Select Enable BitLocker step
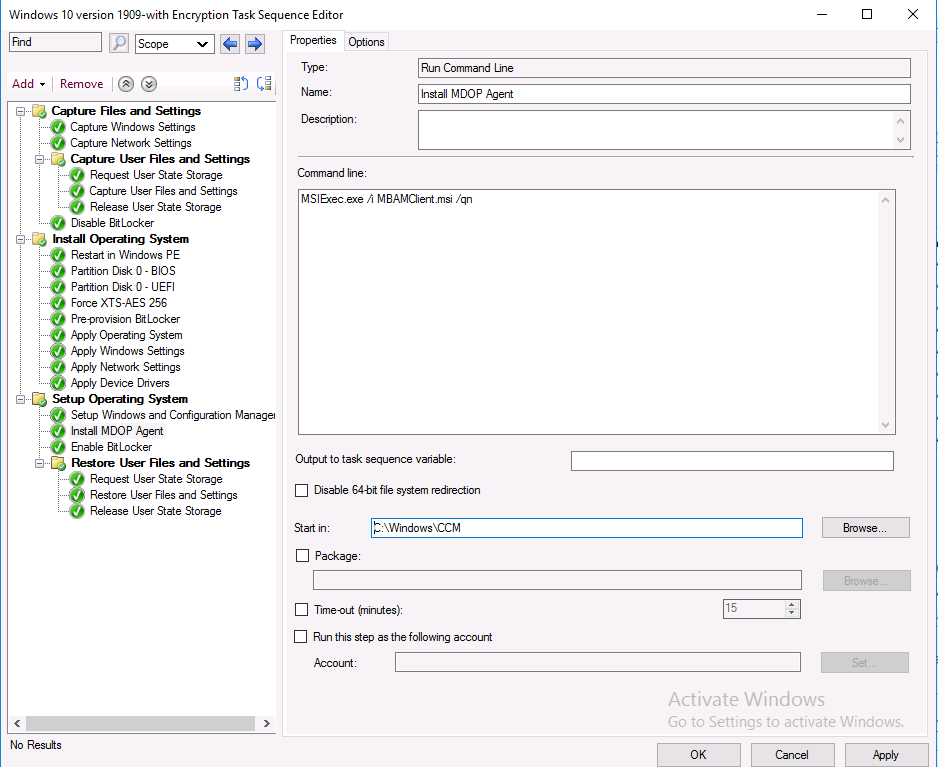 [x=111, y=447]
